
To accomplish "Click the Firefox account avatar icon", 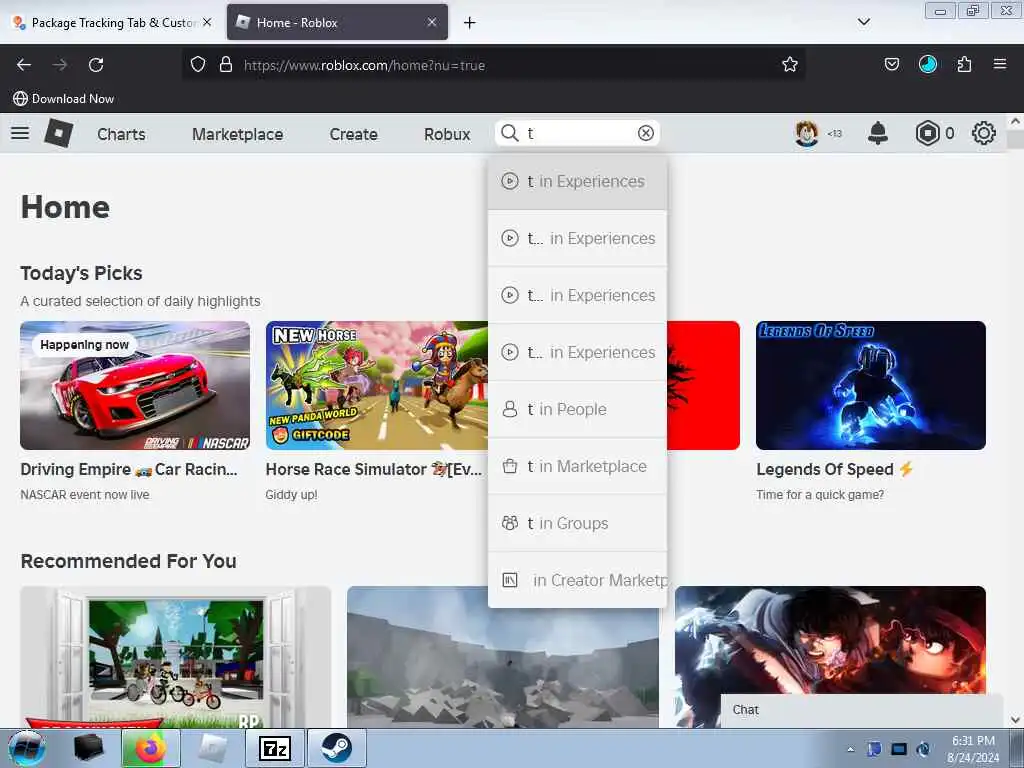I will click(927, 65).
